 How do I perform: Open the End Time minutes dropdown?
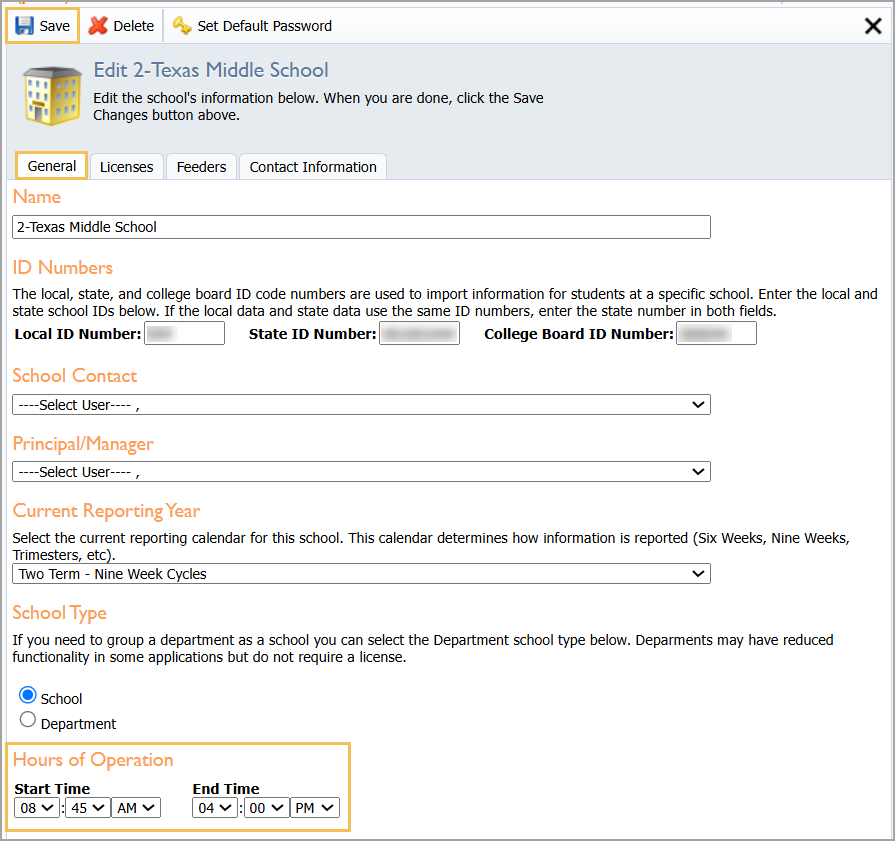pos(265,808)
